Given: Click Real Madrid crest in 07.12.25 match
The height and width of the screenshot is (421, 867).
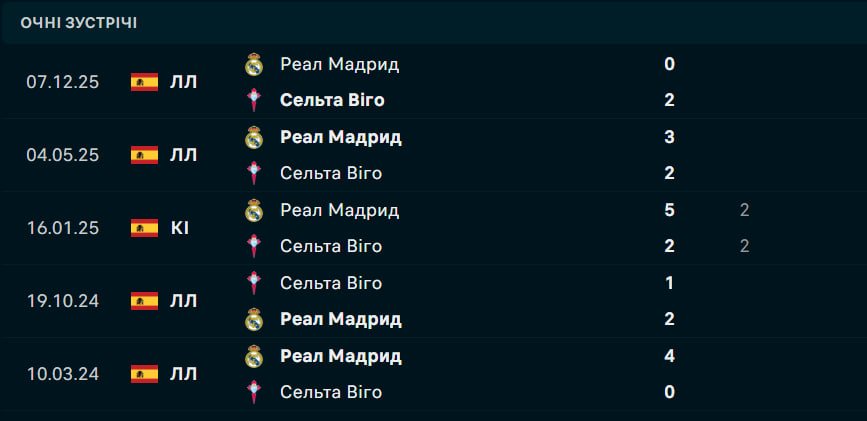Looking at the screenshot, I should 254,65.
